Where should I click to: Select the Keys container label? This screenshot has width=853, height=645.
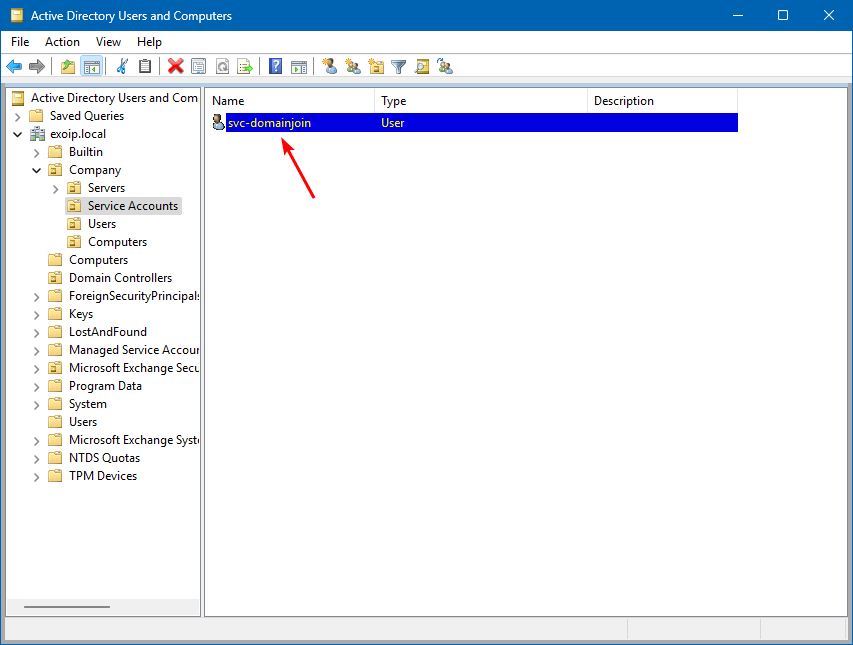tap(81, 314)
